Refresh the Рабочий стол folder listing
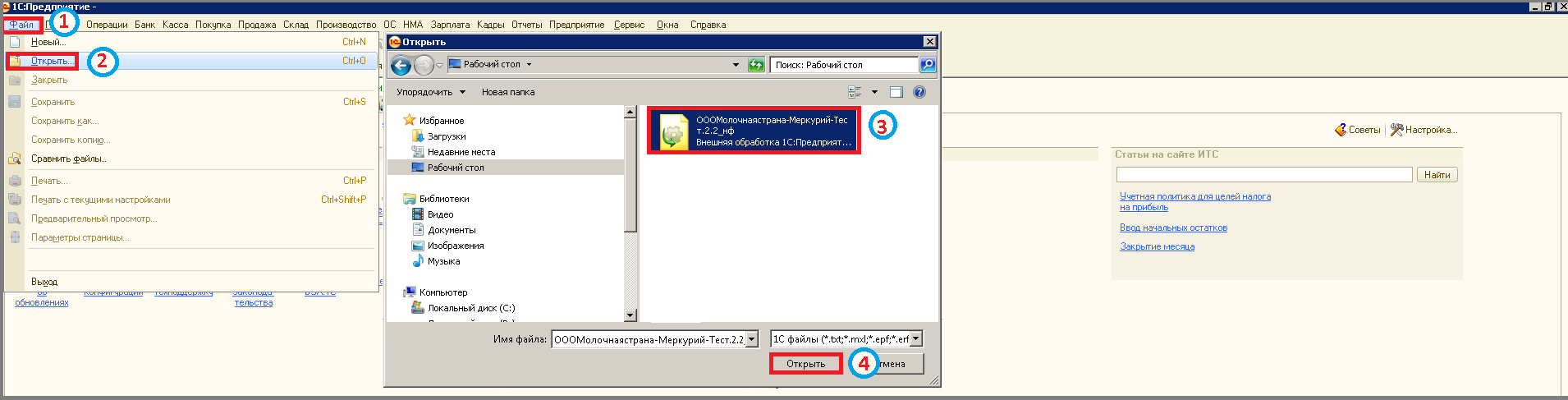This screenshot has height=400, width=1568. tap(756, 65)
